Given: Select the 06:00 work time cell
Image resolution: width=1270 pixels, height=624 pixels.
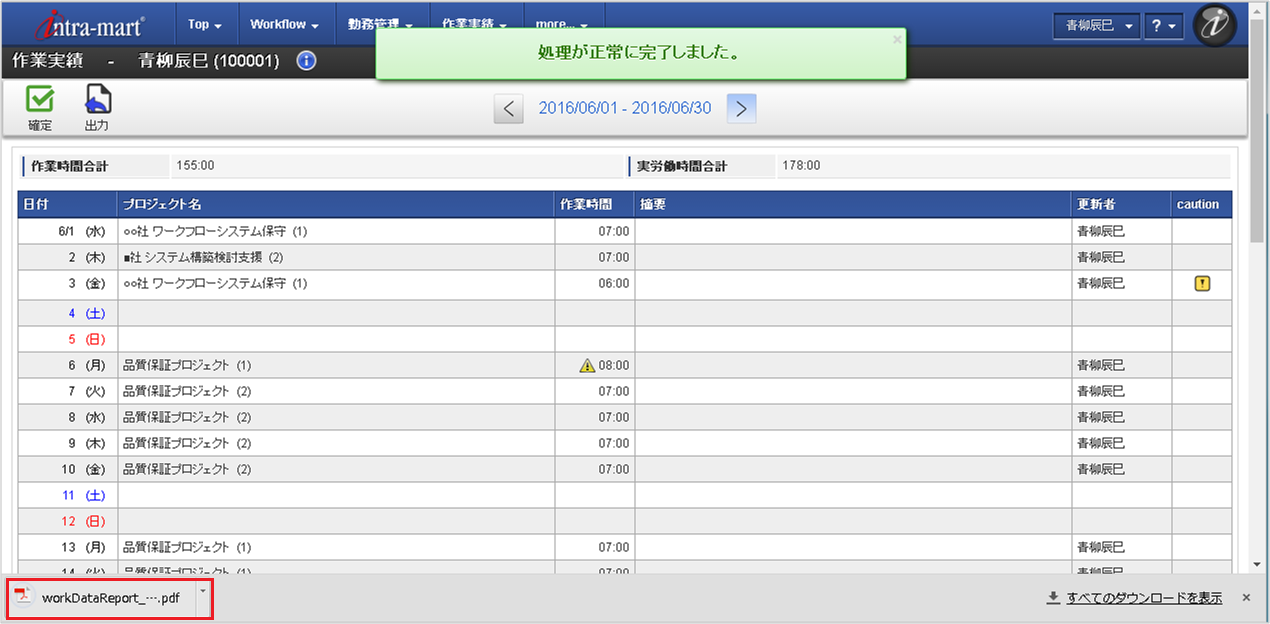Looking at the screenshot, I should click(595, 284).
